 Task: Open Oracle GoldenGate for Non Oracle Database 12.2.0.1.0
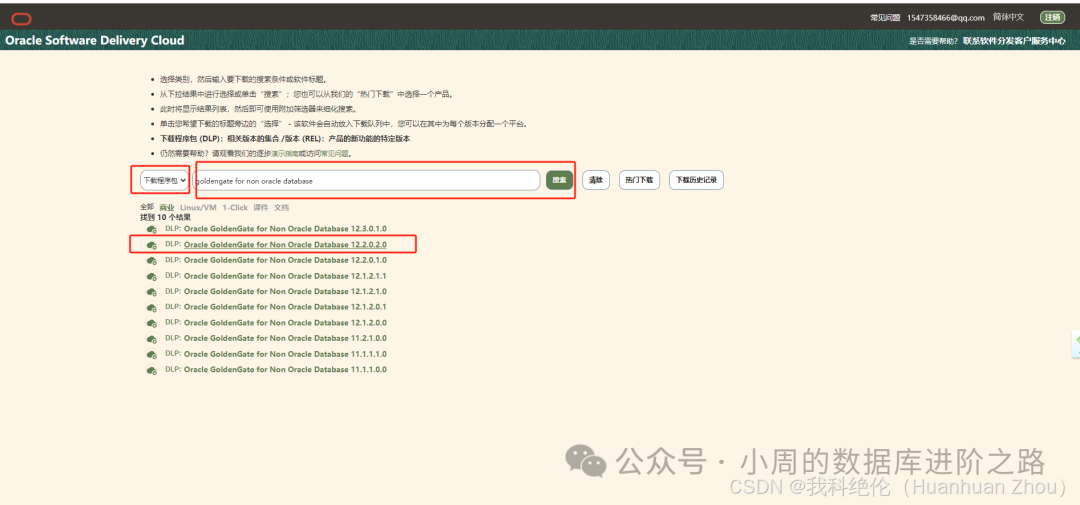[x=285, y=260]
